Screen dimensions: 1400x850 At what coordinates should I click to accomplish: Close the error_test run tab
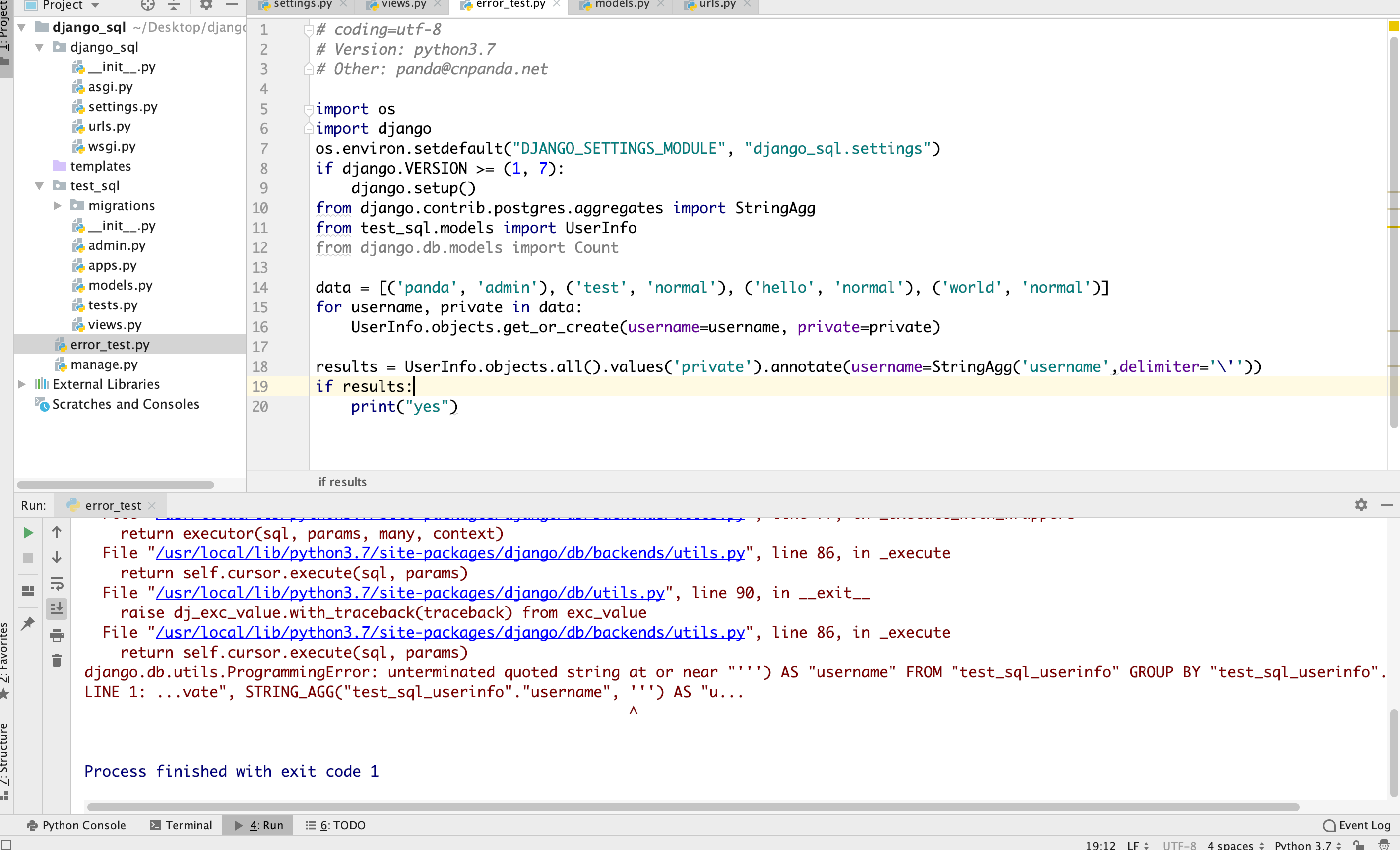coord(152,505)
